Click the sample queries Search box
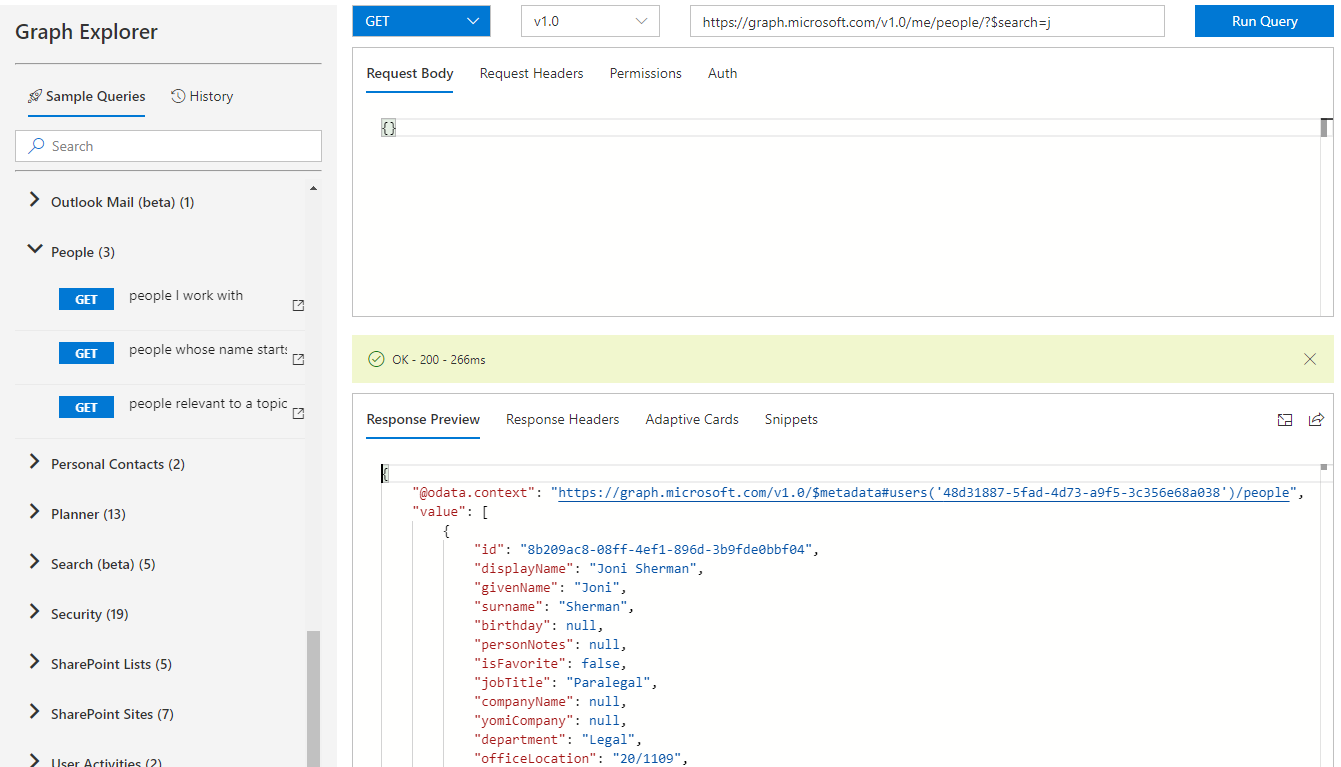Screen dimensions: 1341x767 click(x=168, y=146)
